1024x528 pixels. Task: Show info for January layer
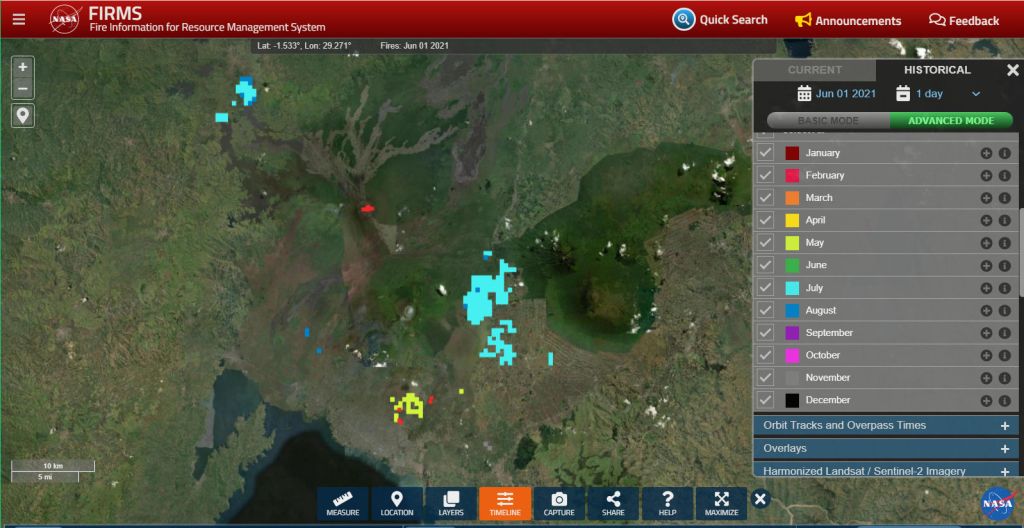pyautogui.click(x=1005, y=153)
